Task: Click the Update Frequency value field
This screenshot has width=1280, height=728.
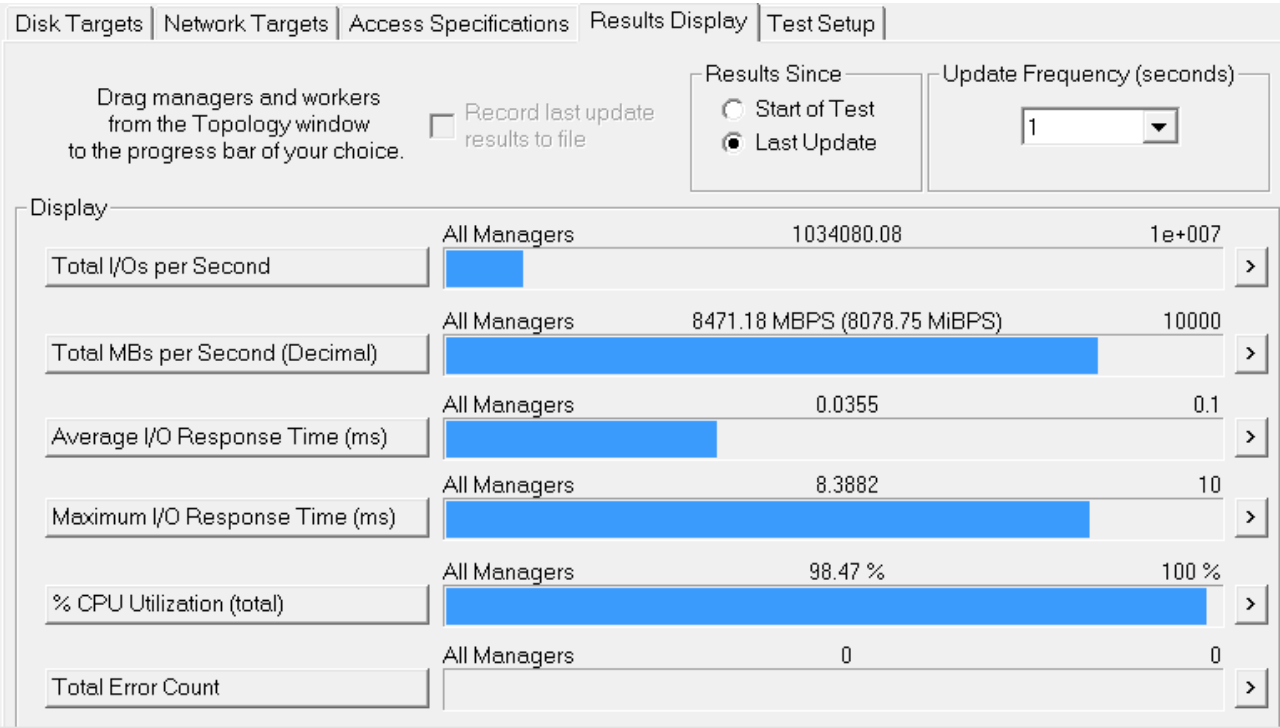Action: click(1082, 128)
